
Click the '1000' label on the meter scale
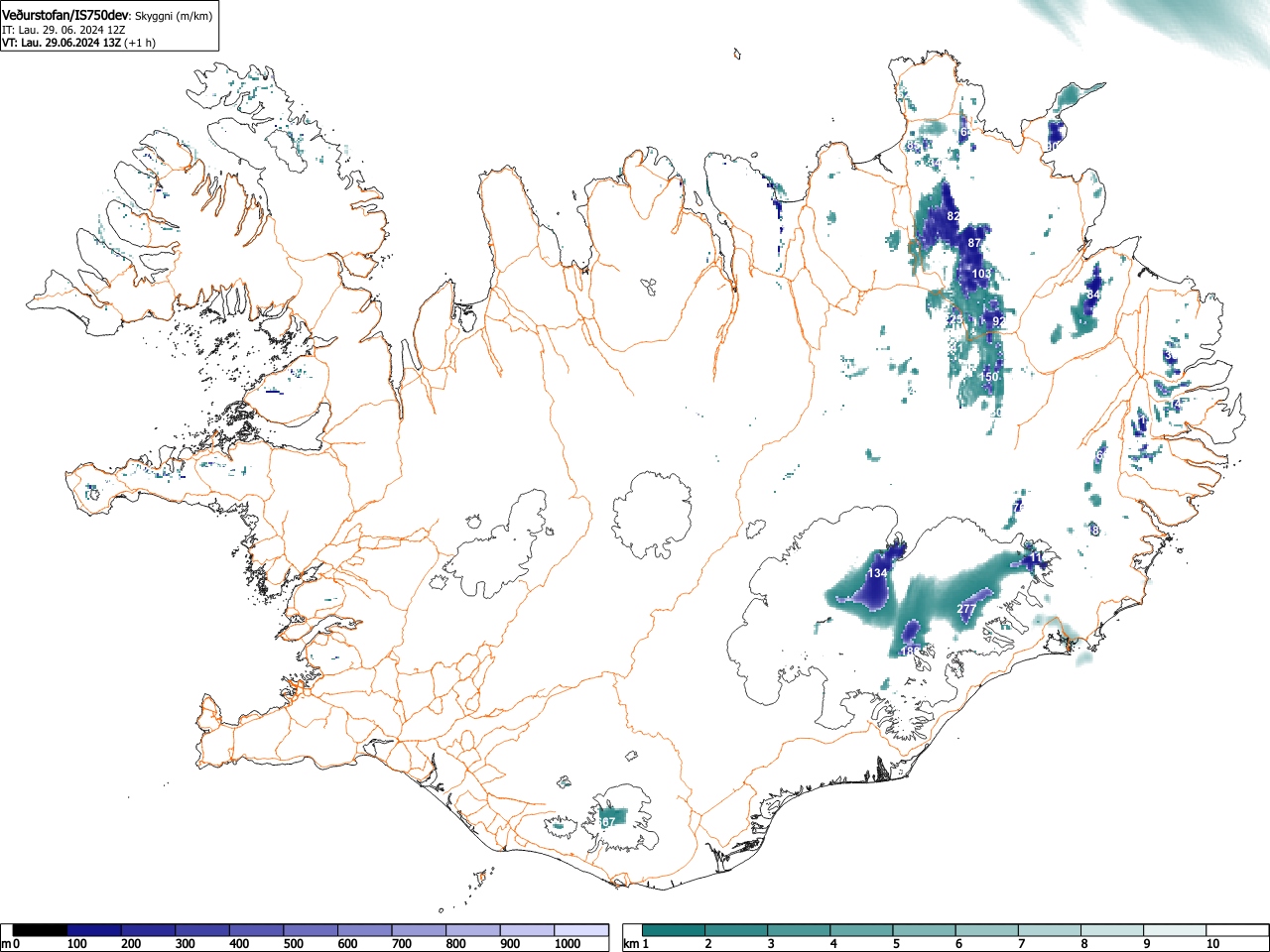(x=568, y=944)
